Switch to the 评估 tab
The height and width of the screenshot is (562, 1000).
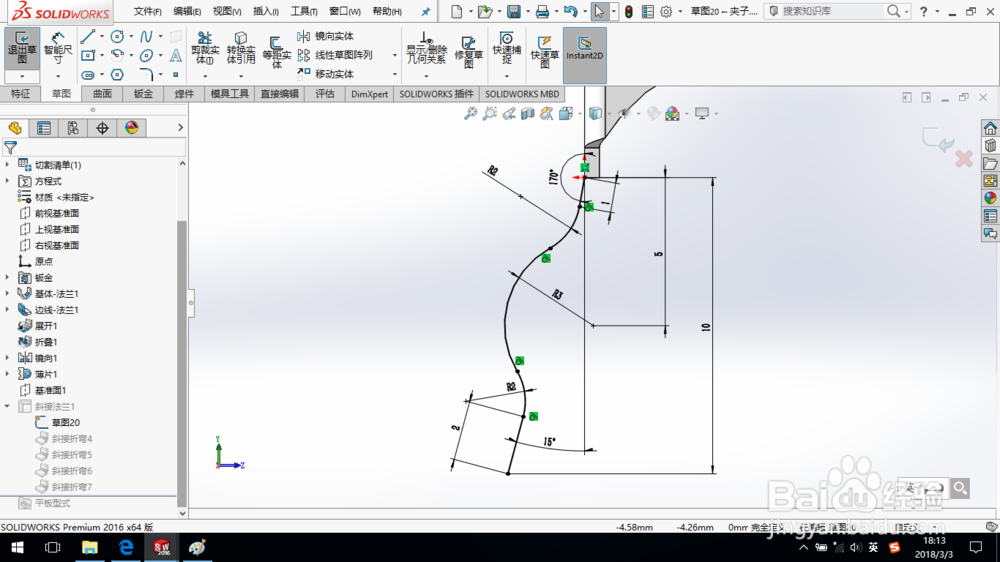(x=325, y=94)
